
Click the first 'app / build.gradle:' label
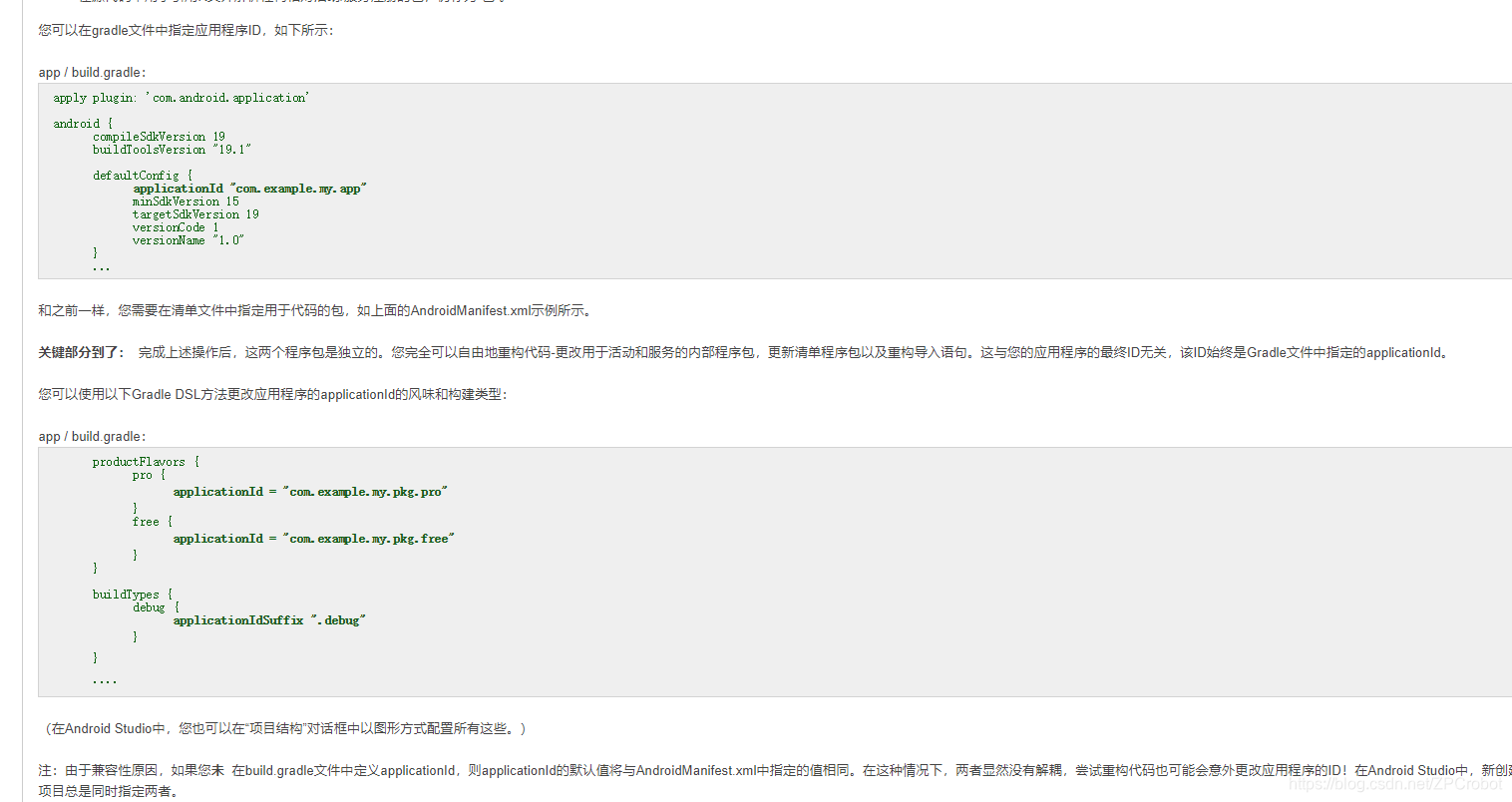(x=92, y=72)
